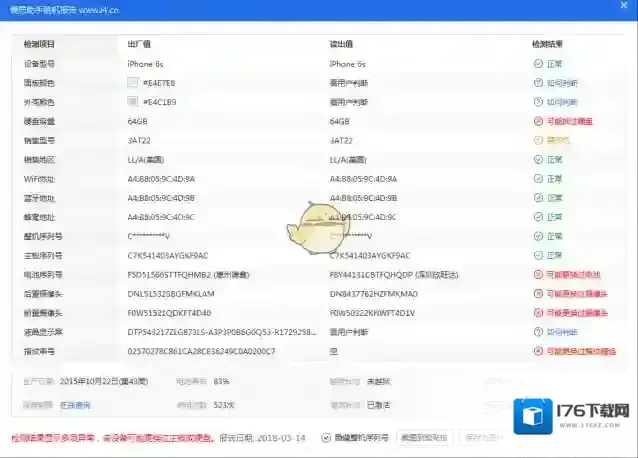Click factory device model iPhone 6s

click(145, 64)
